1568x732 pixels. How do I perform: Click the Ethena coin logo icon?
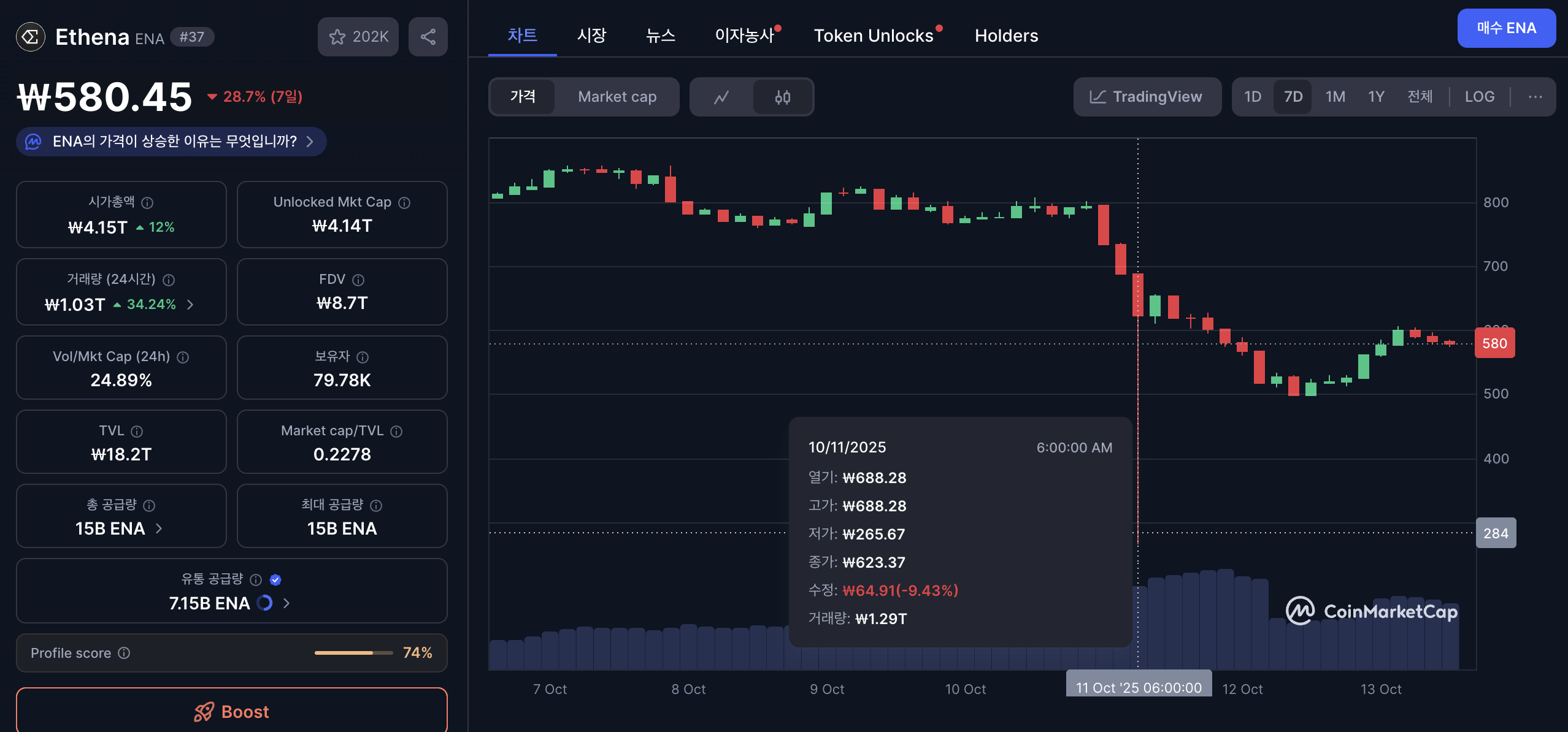(x=31, y=37)
